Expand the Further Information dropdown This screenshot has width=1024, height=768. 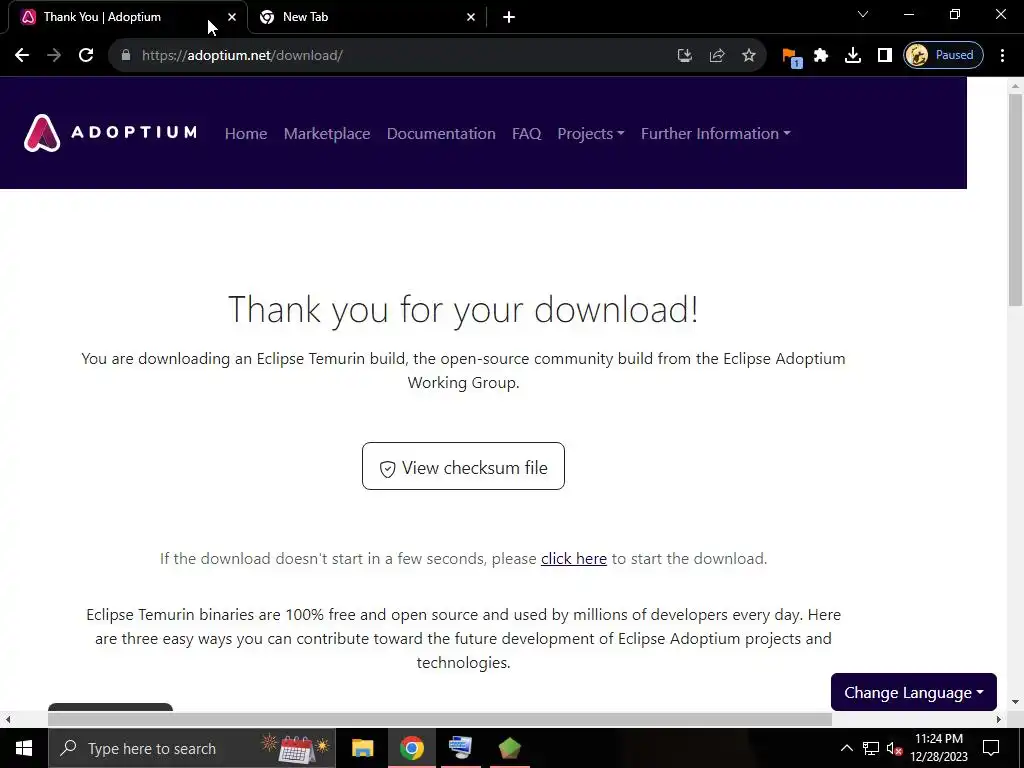coord(716,133)
